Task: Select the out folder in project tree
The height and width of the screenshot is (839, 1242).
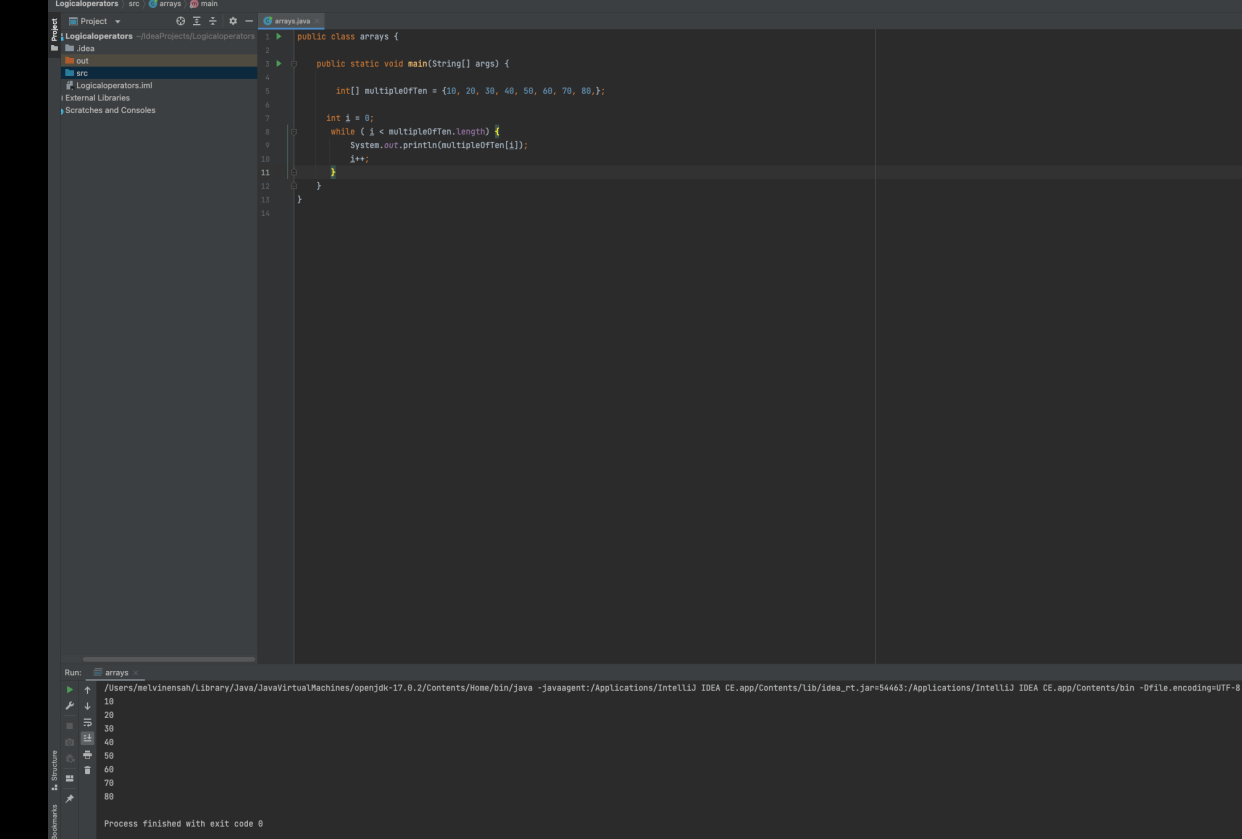Action: (x=82, y=61)
